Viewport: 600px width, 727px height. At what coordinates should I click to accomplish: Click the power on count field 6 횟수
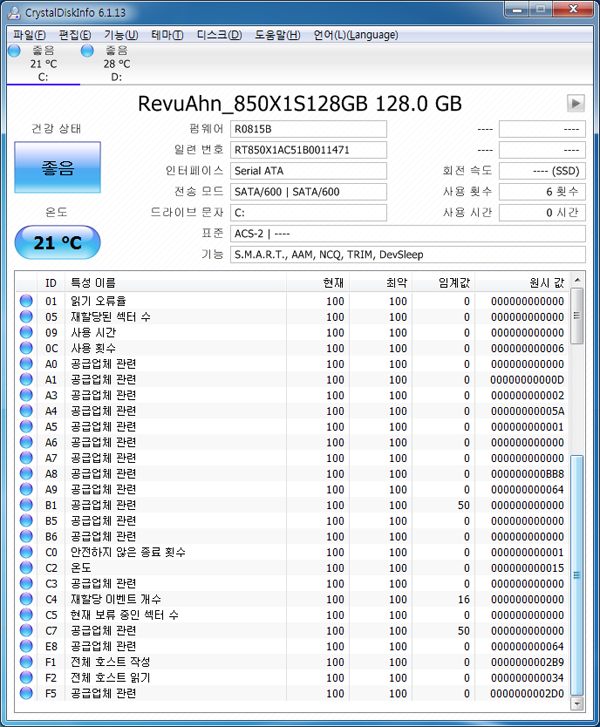[542, 192]
